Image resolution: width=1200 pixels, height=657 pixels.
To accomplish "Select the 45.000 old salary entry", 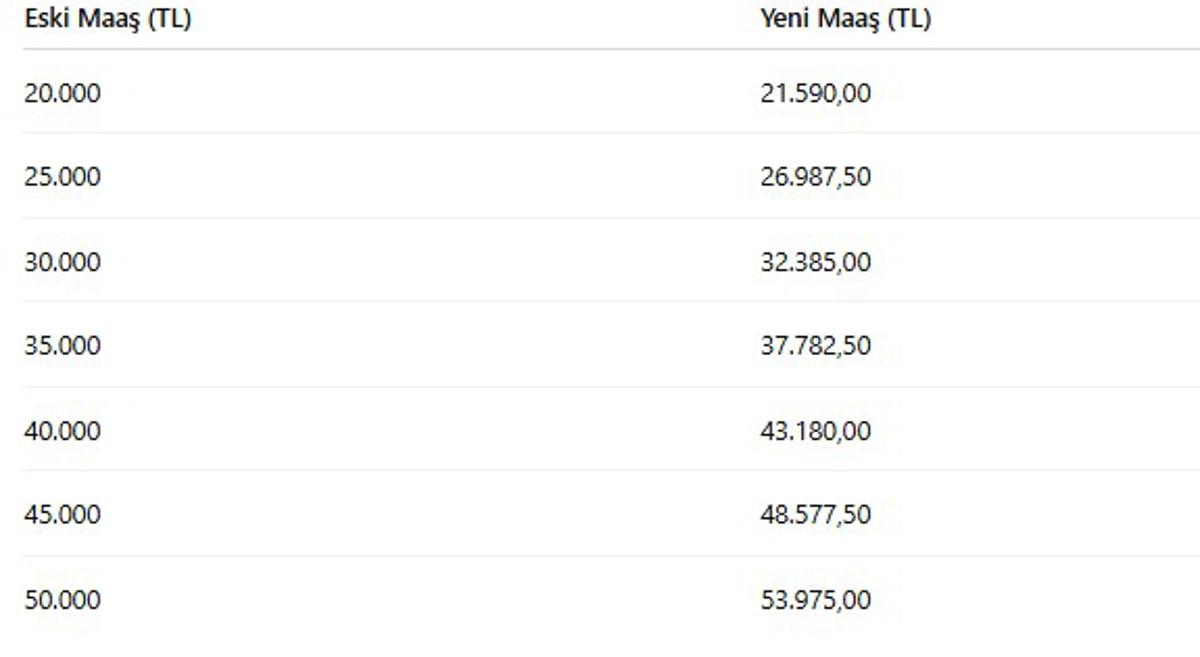I will [x=62, y=515].
